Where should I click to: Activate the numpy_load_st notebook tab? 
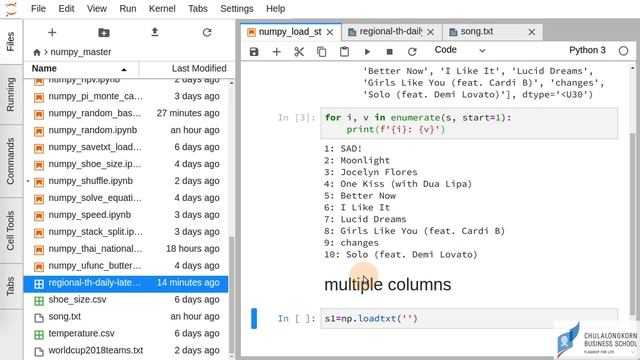[x=290, y=32]
